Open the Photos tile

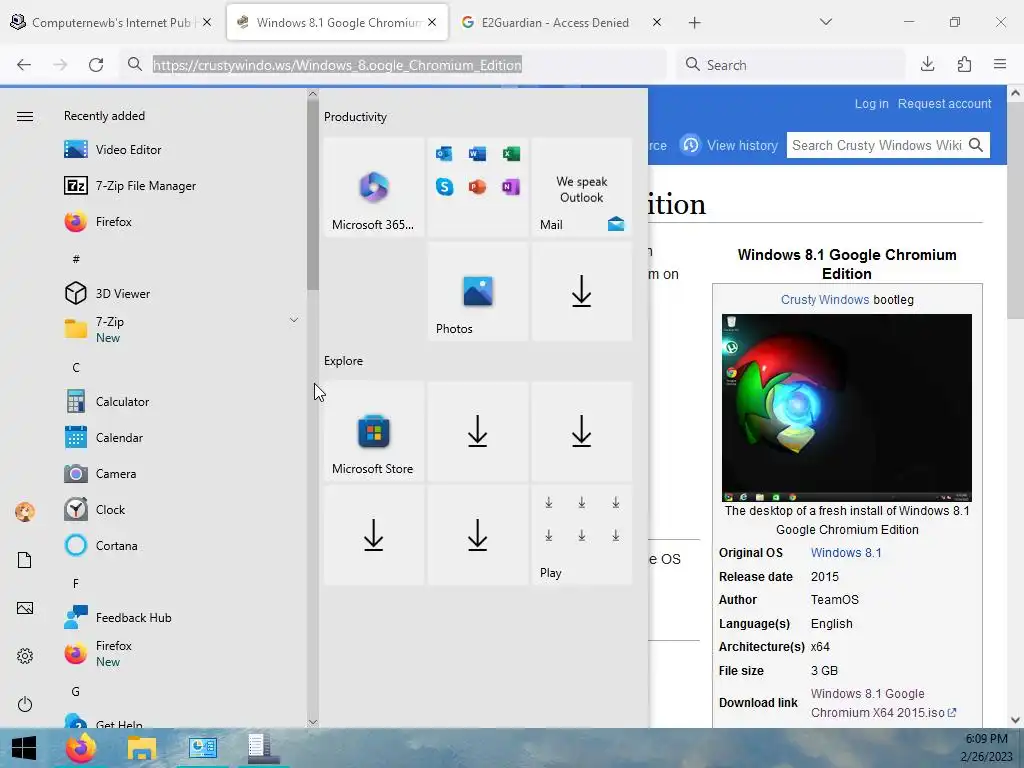pyautogui.click(x=477, y=291)
